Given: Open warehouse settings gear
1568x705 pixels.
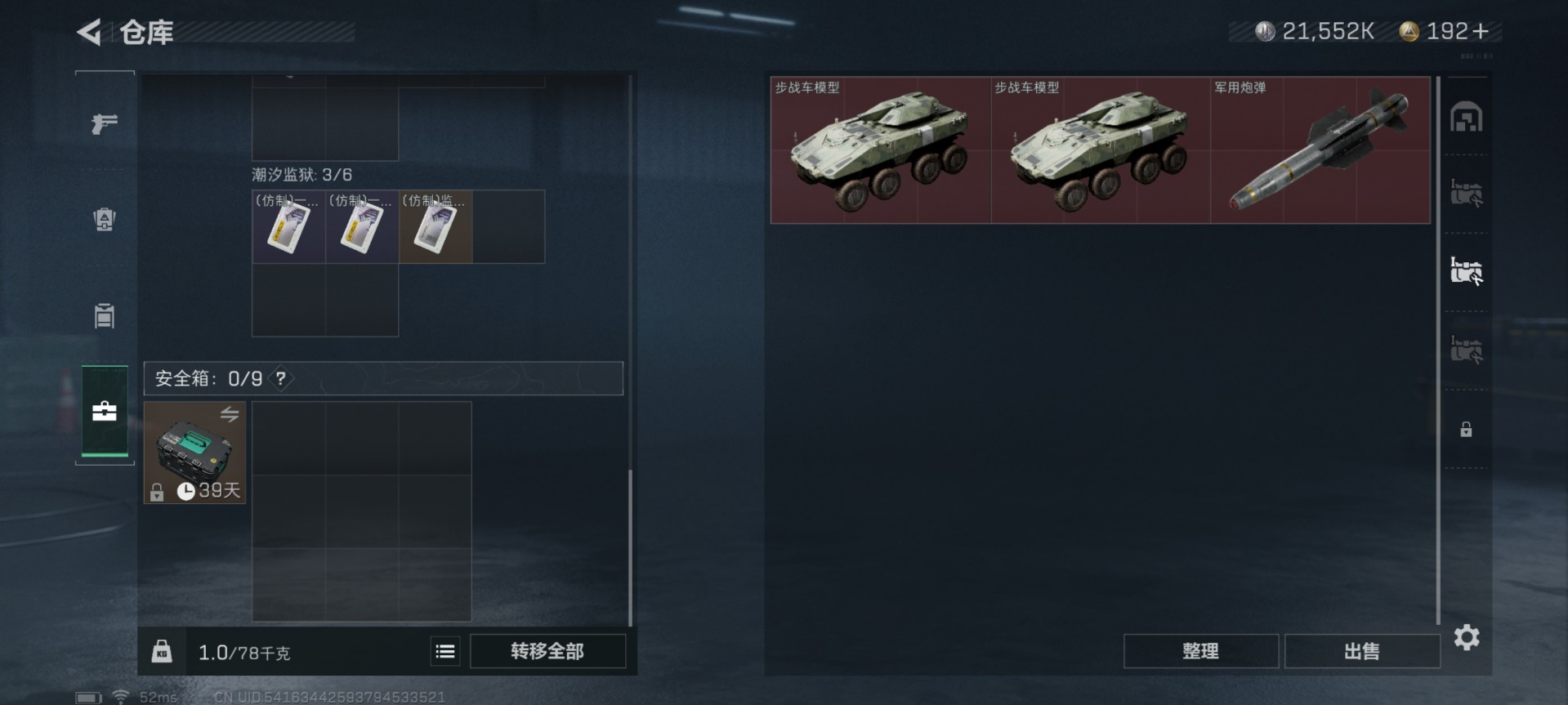Looking at the screenshot, I should 1467,637.
